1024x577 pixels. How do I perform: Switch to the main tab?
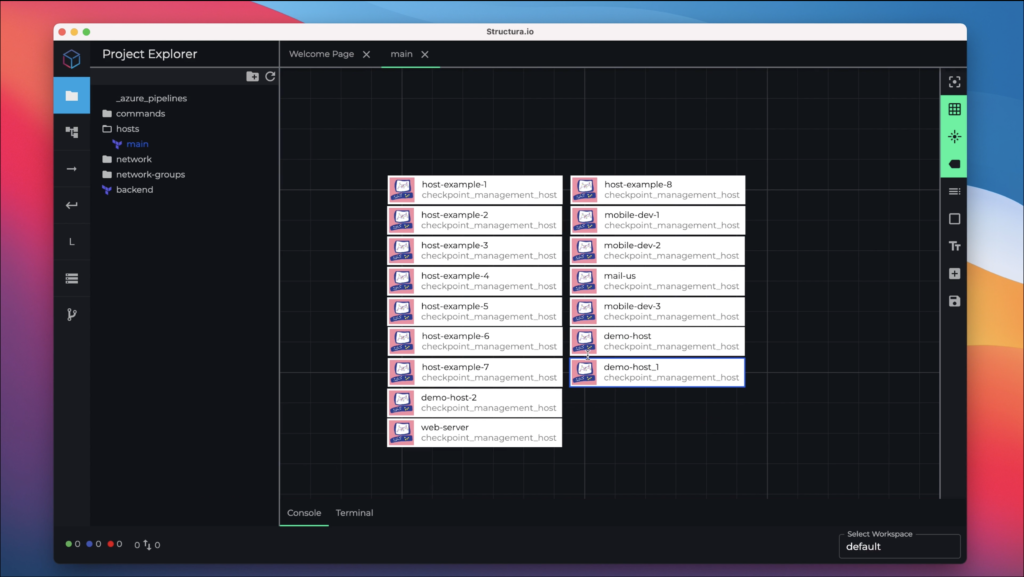pyautogui.click(x=401, y=54)
